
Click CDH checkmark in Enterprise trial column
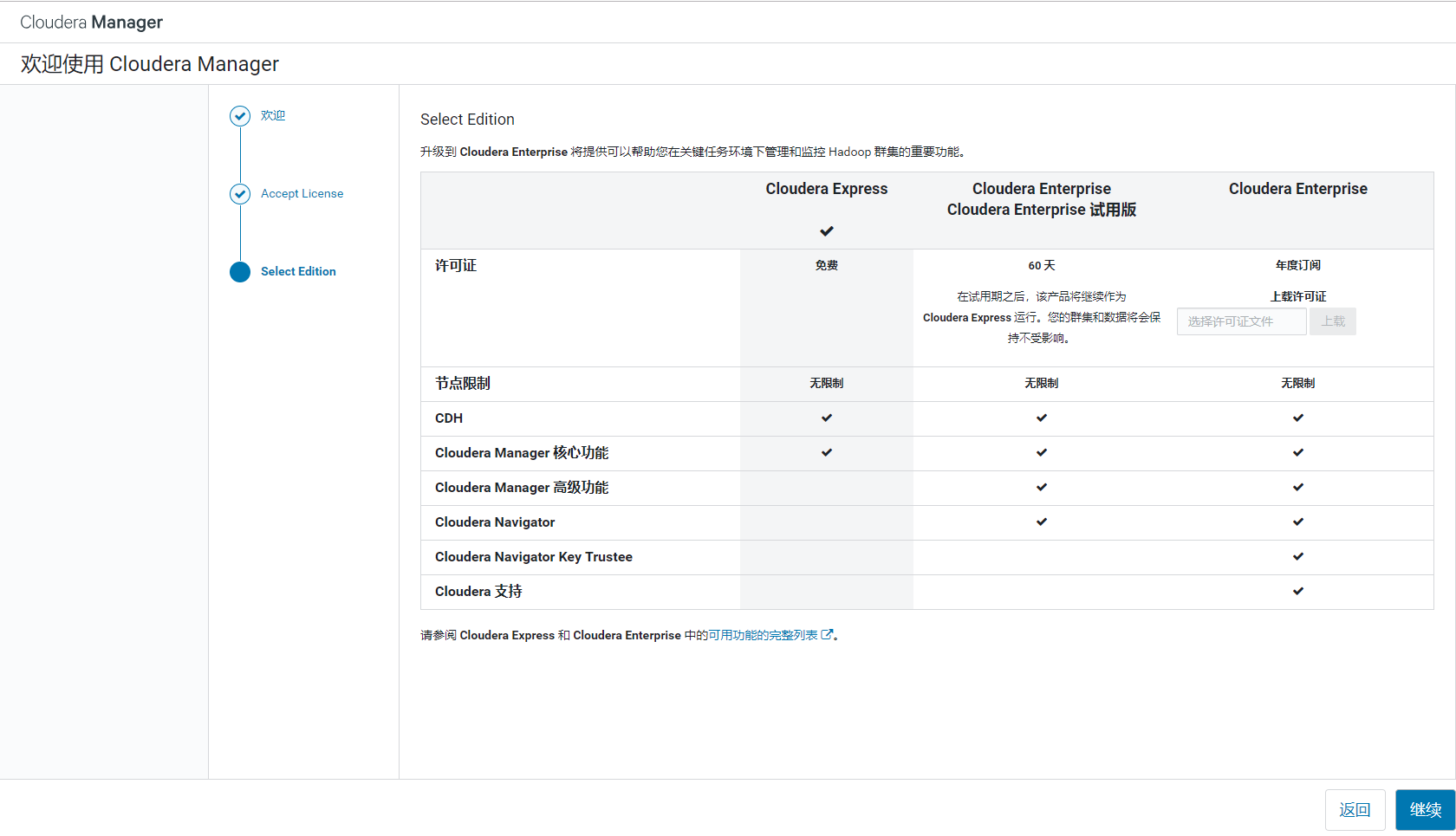click(1042, 418)
